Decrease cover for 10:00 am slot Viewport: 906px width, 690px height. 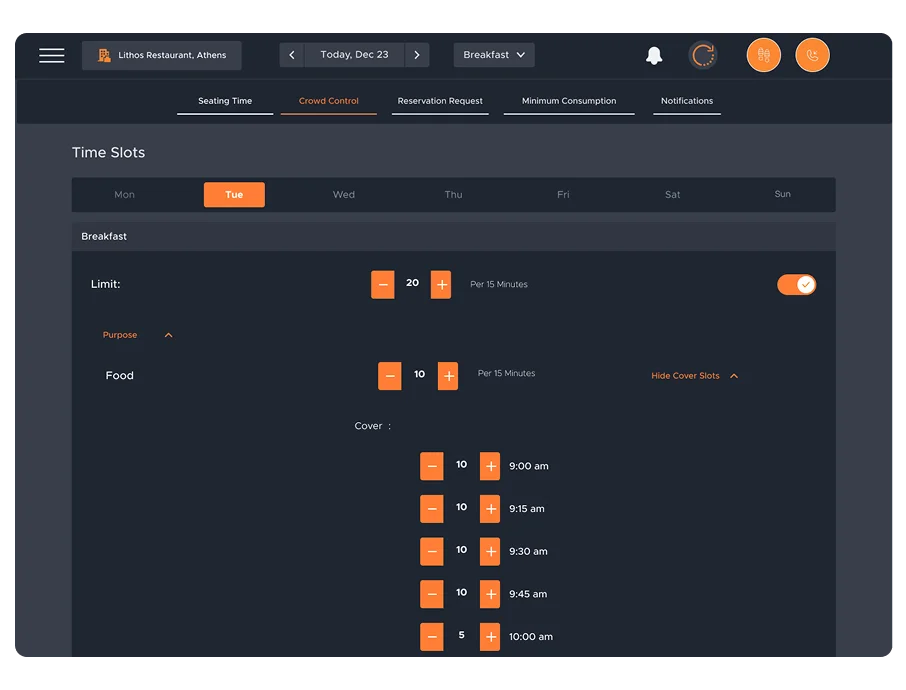click(x=432, y=637)
